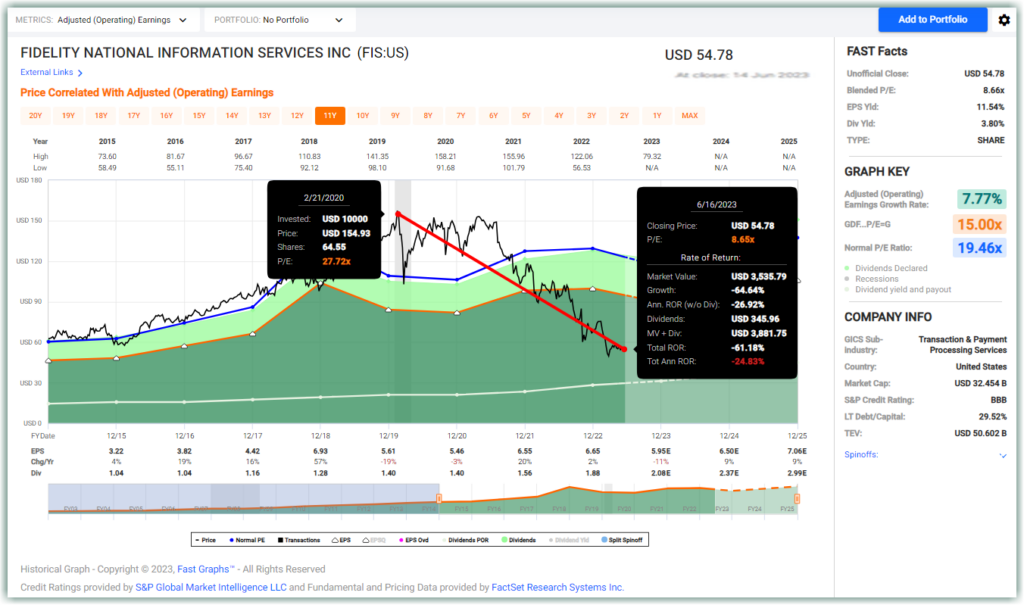Viewport: 1024px width, 605px height.
Task: Select the 15Y time range tab
Action: tap(199, 116)
